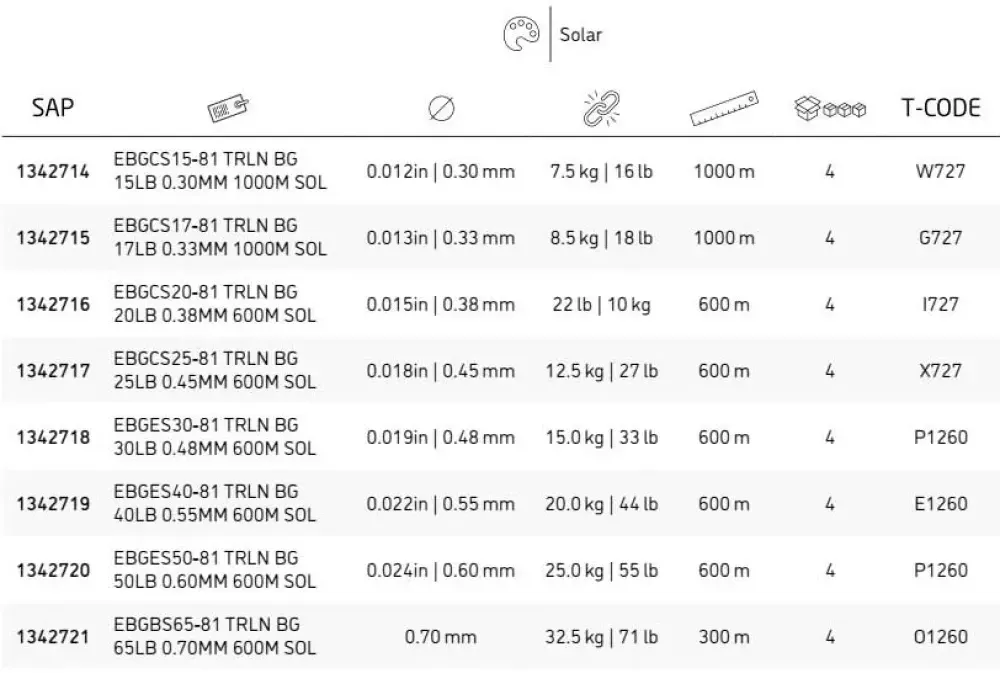The image size is (1000, 673).
Task: Select the Solar color label
Action: [580, 34]
